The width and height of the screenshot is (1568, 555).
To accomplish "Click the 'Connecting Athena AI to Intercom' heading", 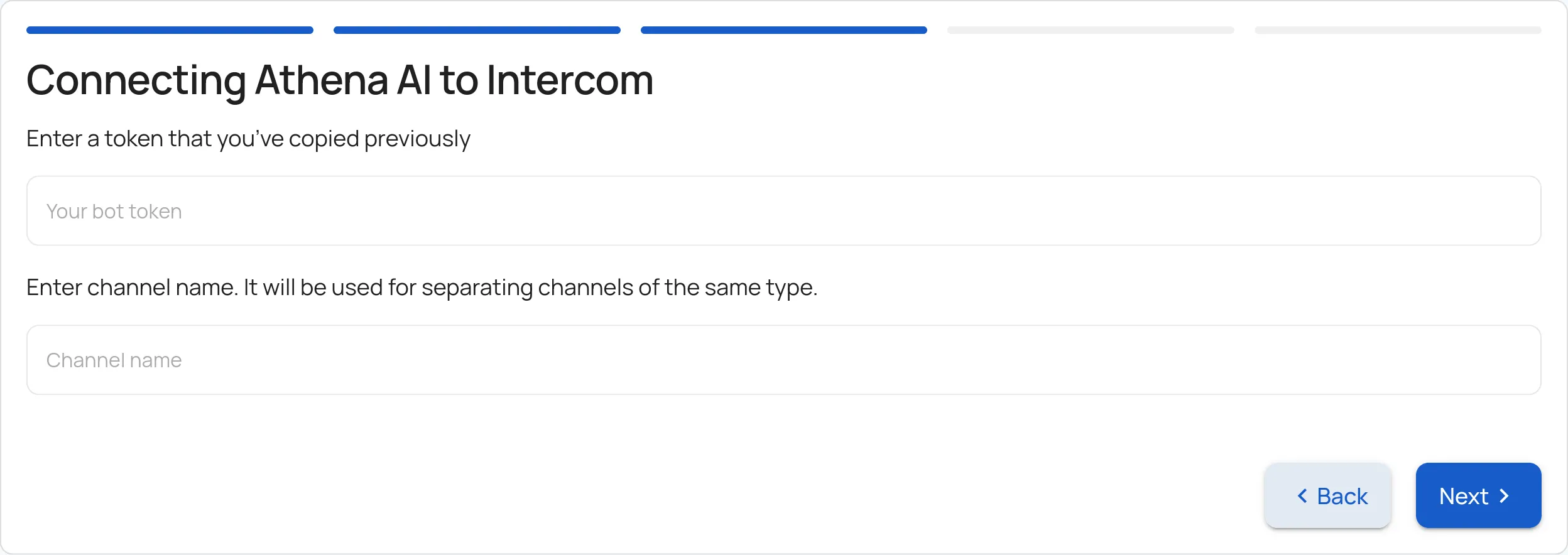I will (340, 80).
